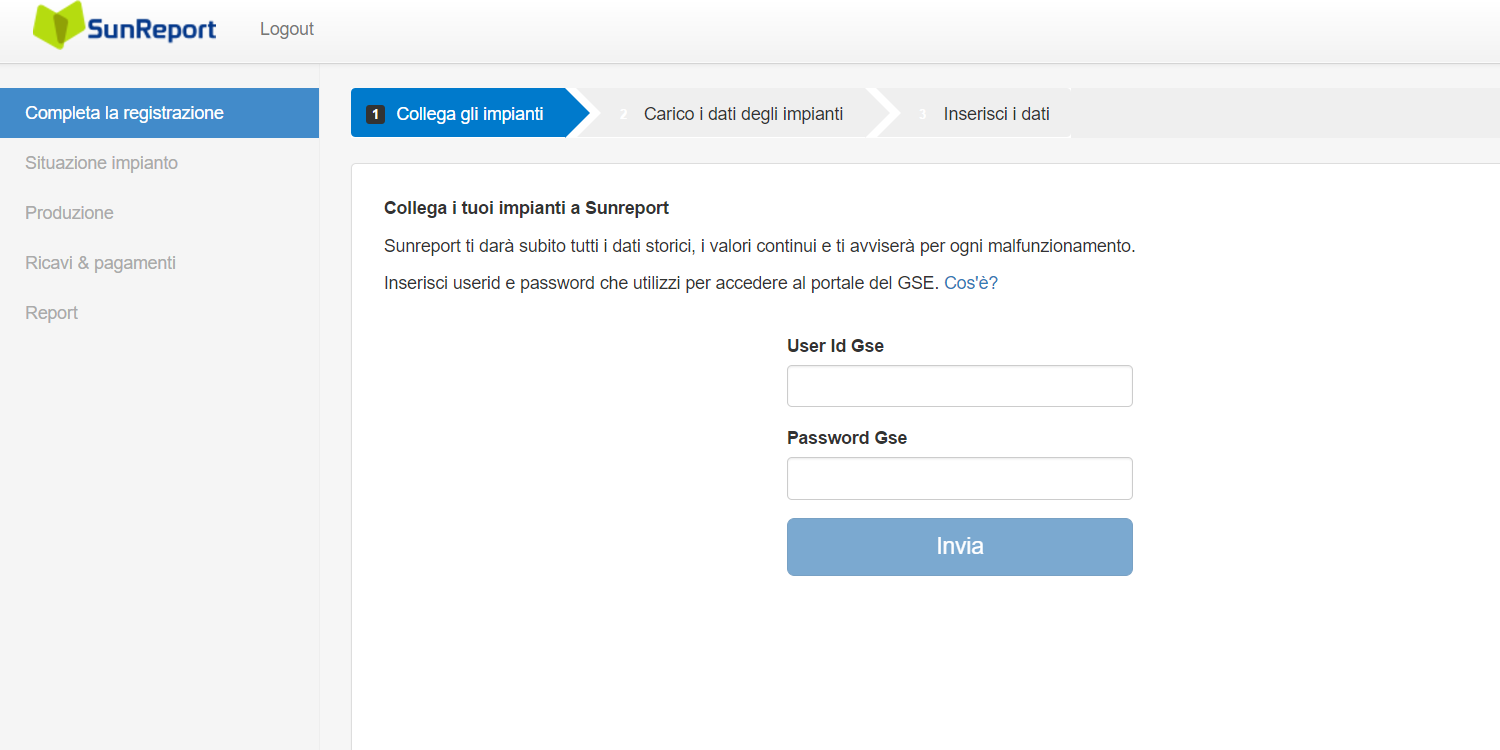Open the Cos'è? help link

[971, 283]
